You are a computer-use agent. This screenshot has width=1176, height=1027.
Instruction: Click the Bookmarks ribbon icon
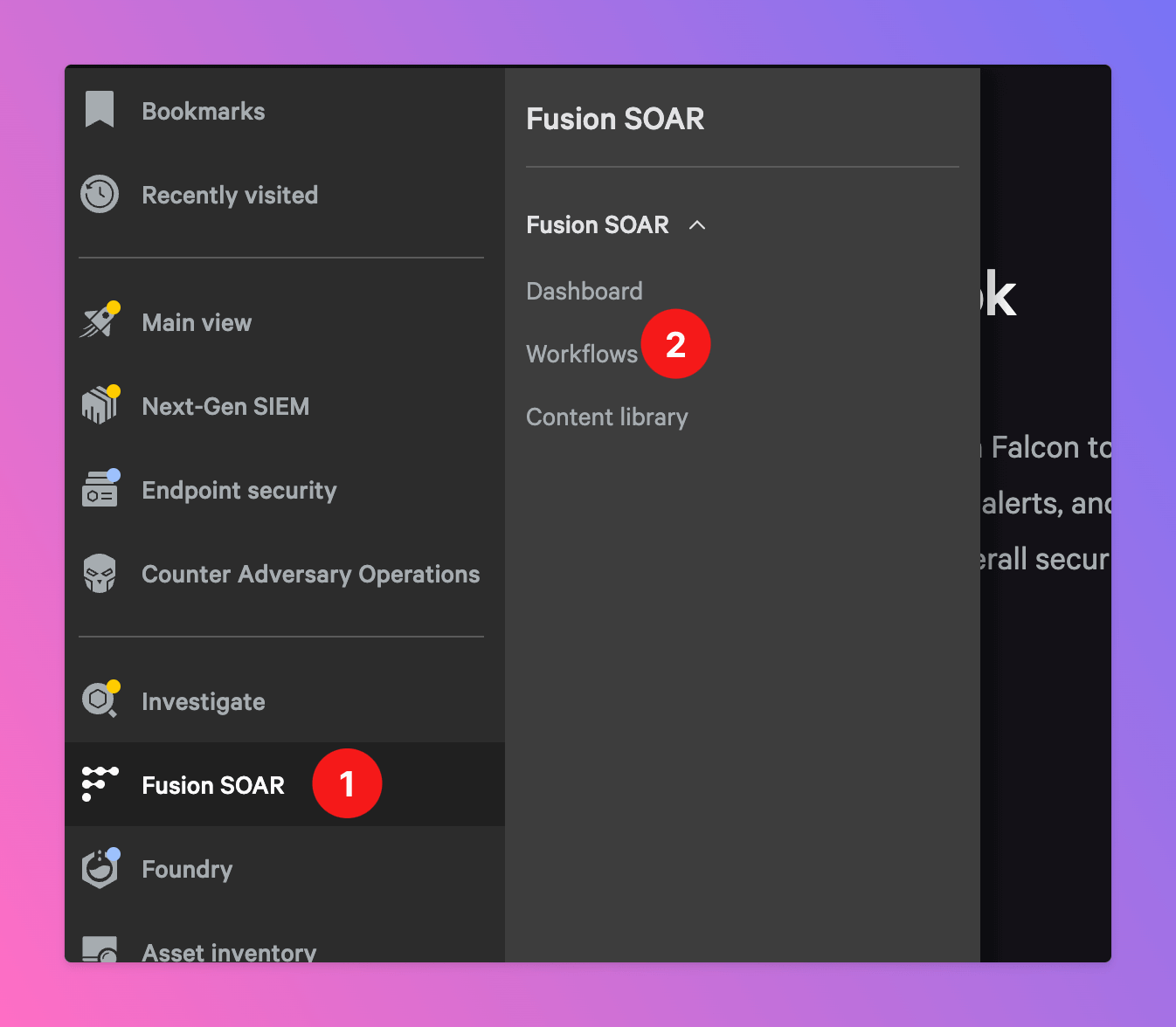[100, 110]
